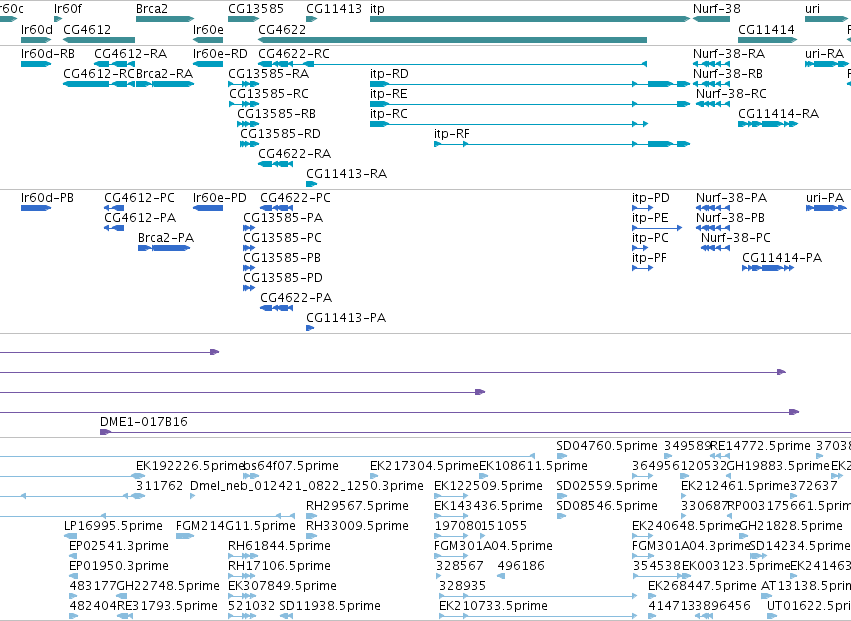
Task: Select the SD02559.5prime EST label
Action: [607, 486]
